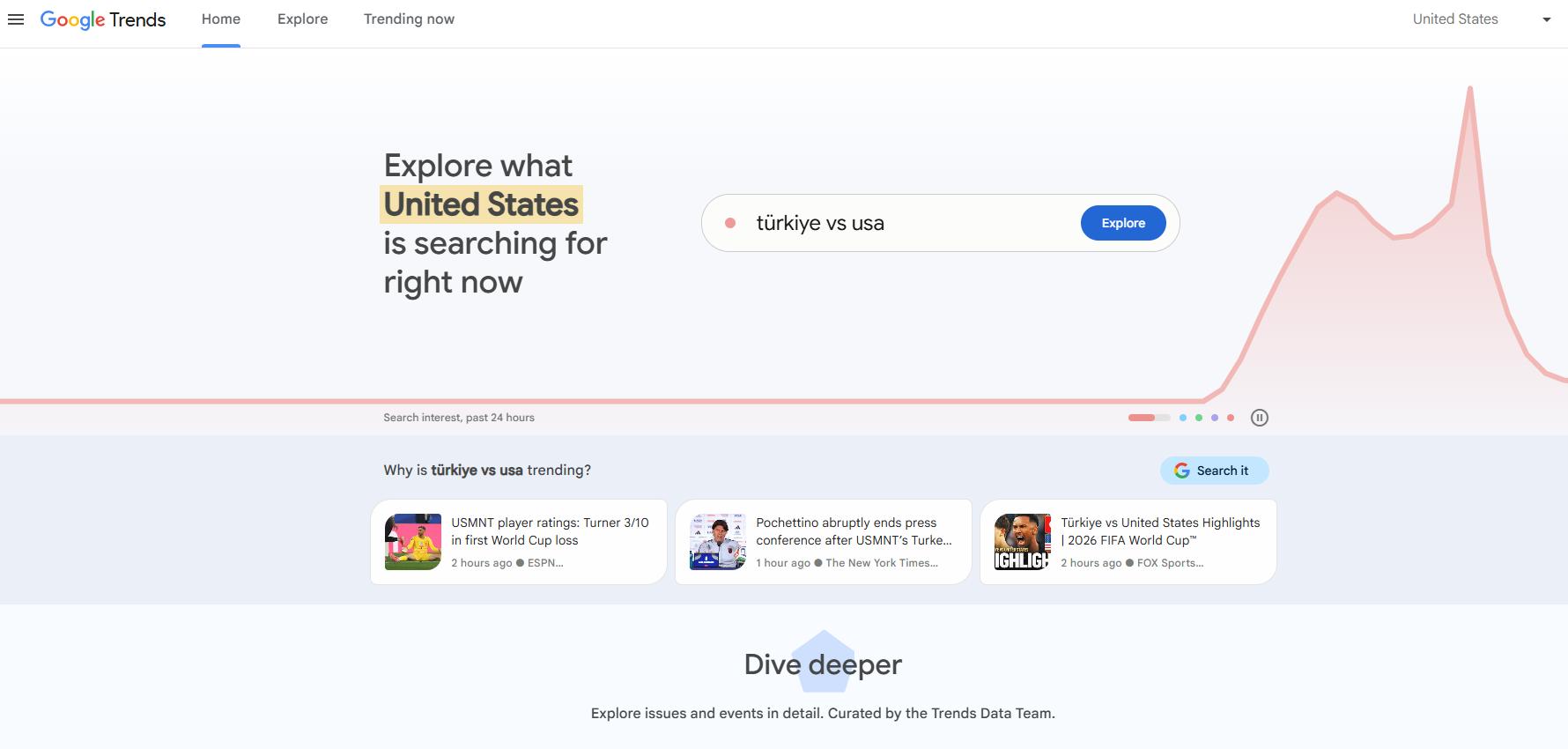Click the 'Why is türkiye vs usa trending?' text
The image size is (1568, 749).
487,471
